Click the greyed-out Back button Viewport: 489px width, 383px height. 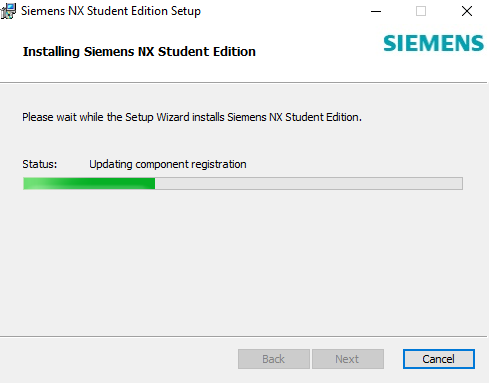[x=274, y=359]
